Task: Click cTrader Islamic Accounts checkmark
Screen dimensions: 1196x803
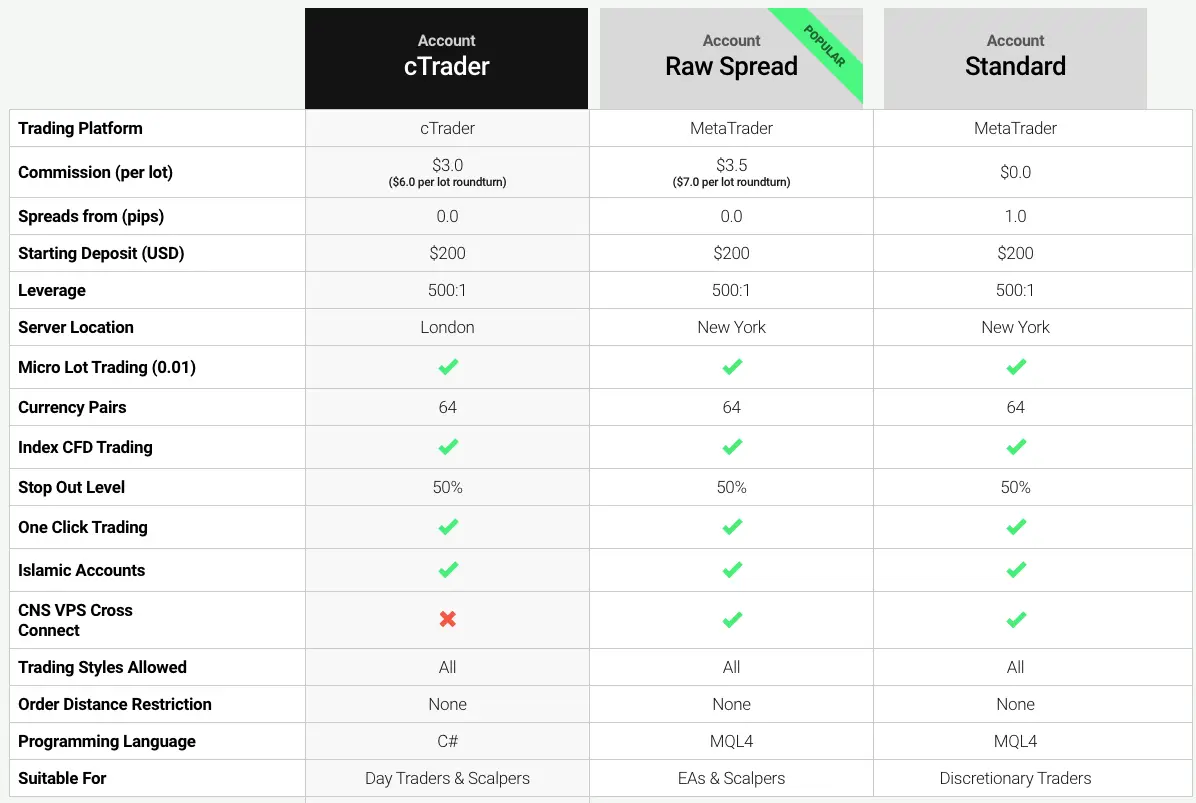Action: [x=448, y=570]
